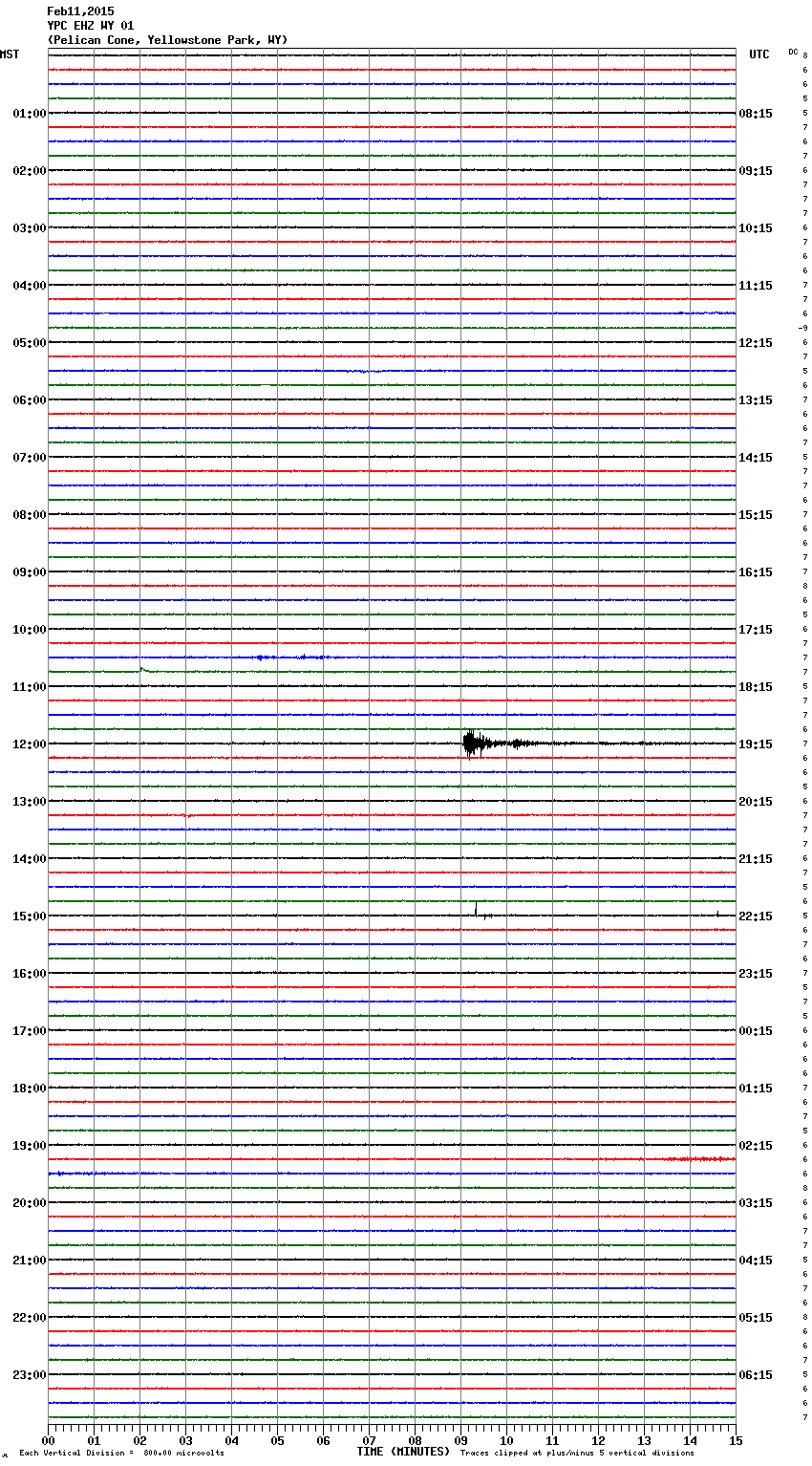Click the '12:15' UTC time label
Image resolution: width=812 pixels, height=1466 pixels.
pyautogui.click(x=756, y=343)
